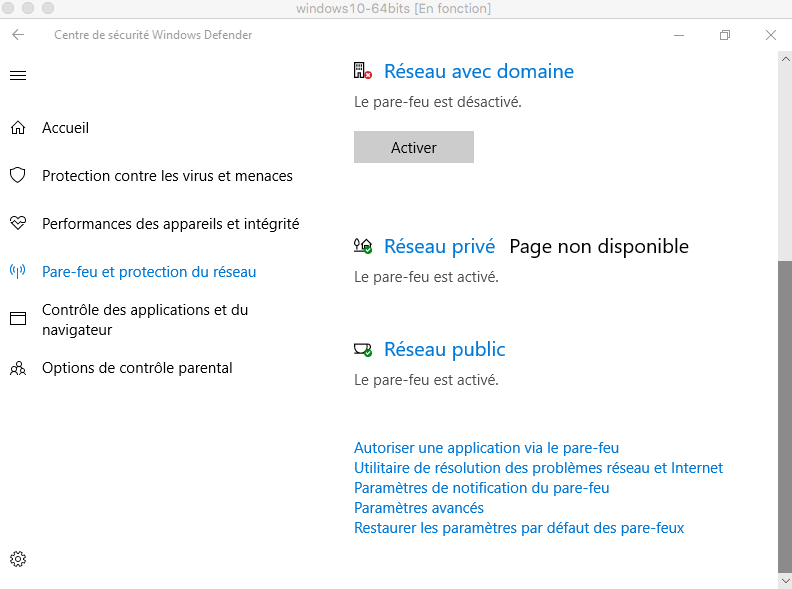Open the Réseau avec domaine link

479,71
